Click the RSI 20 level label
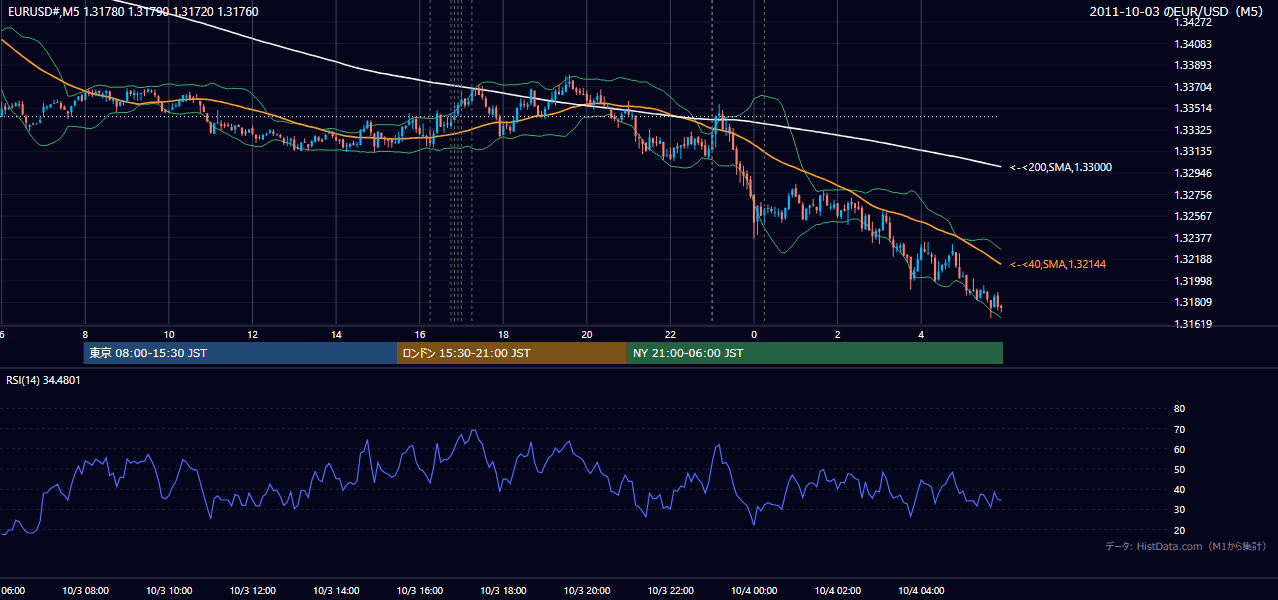Image resolution: width=1278 pixels, height=600 pixels. [x=1179, y=530]
